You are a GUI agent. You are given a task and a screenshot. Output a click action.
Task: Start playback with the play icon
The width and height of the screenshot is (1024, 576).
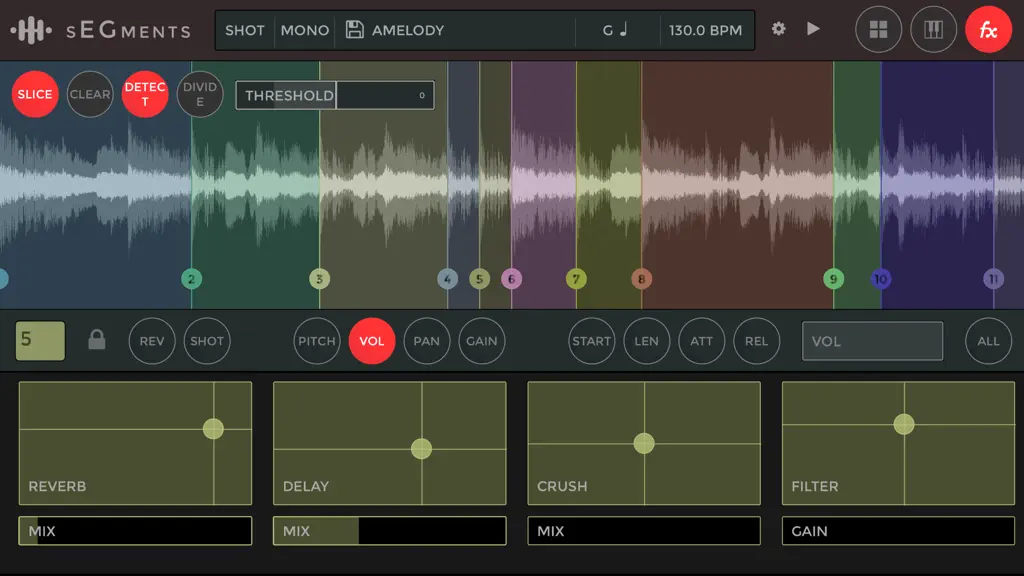click(x=812, y=29)
